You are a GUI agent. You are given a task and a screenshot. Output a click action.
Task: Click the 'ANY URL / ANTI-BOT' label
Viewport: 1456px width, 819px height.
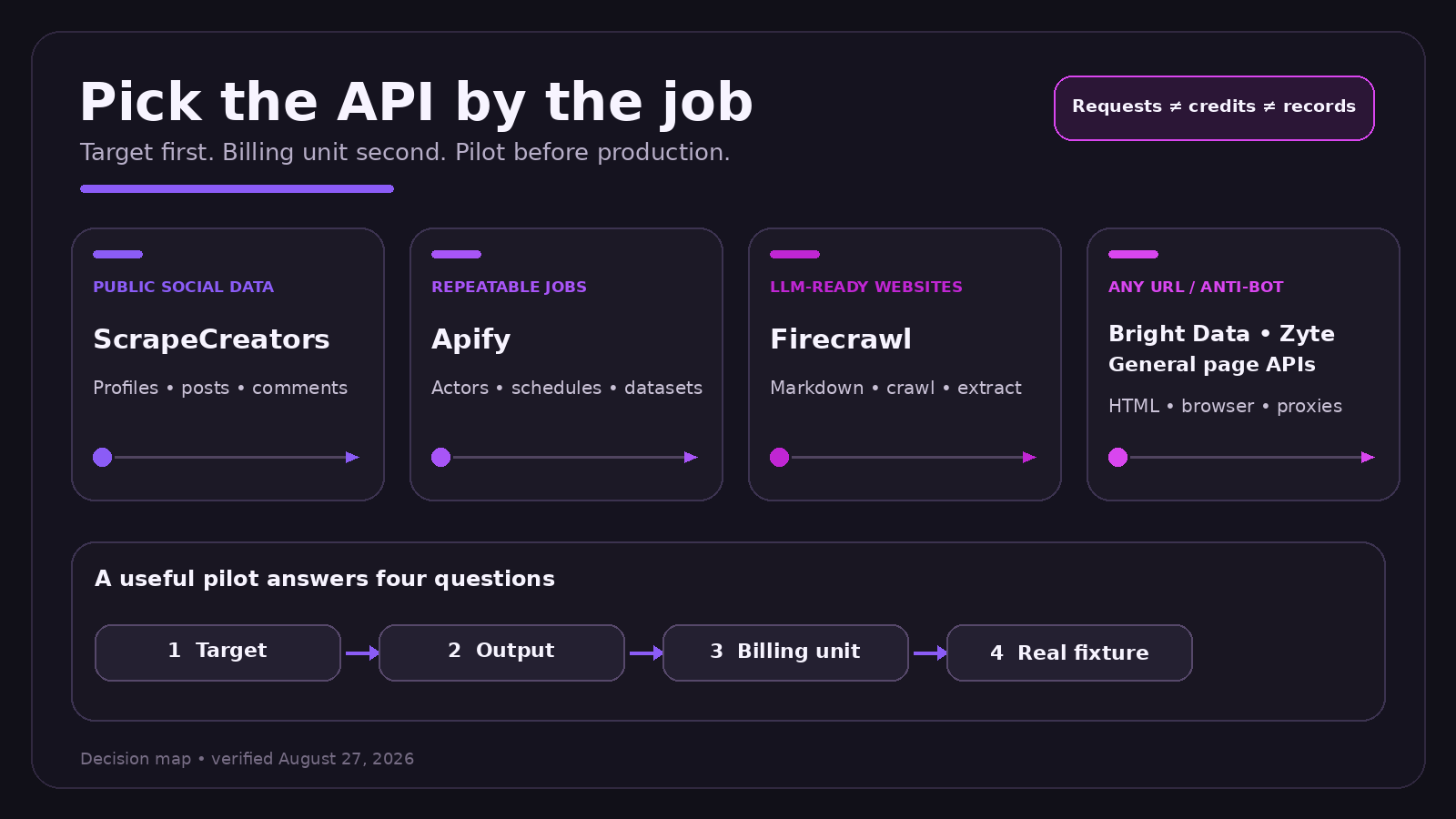(1196, 287)
